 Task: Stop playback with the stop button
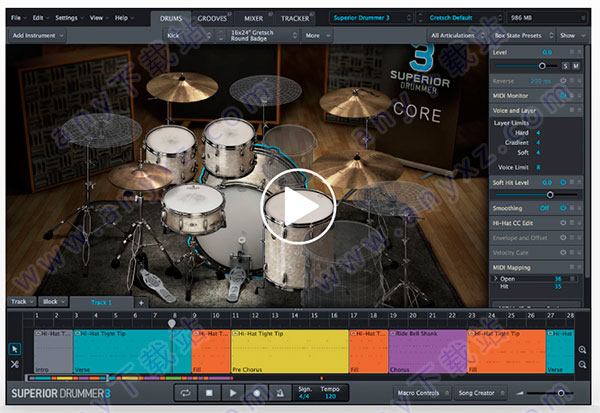point(209,393)
